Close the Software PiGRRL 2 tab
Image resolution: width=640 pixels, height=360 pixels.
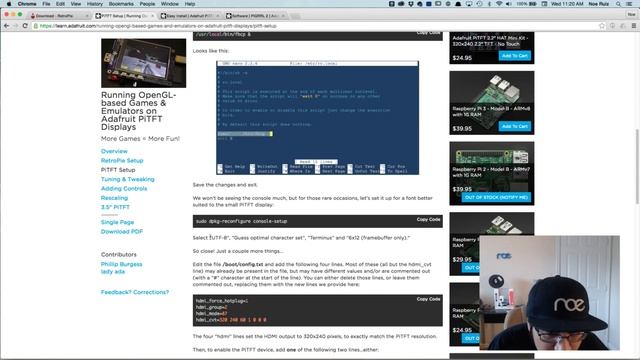(283, 16)
